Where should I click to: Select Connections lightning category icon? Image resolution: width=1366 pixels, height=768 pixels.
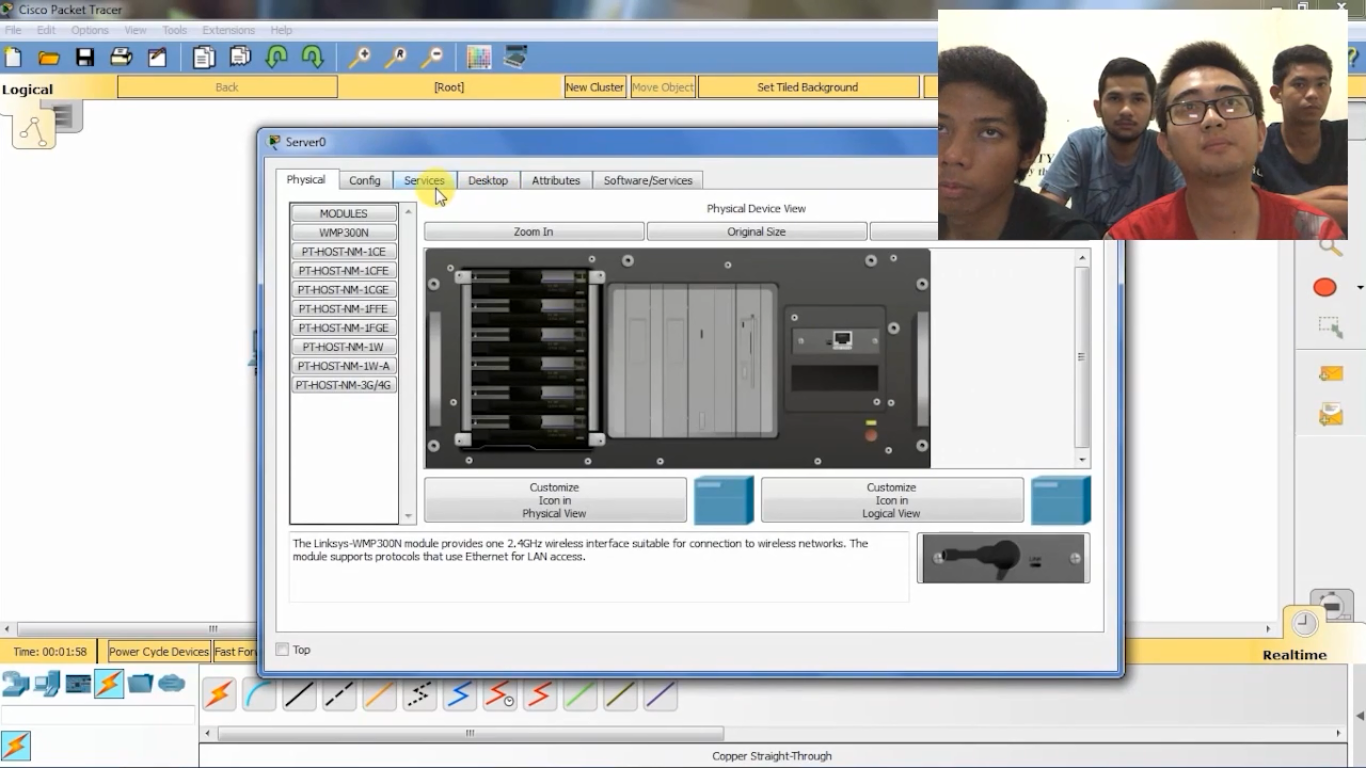coord(109,684)
